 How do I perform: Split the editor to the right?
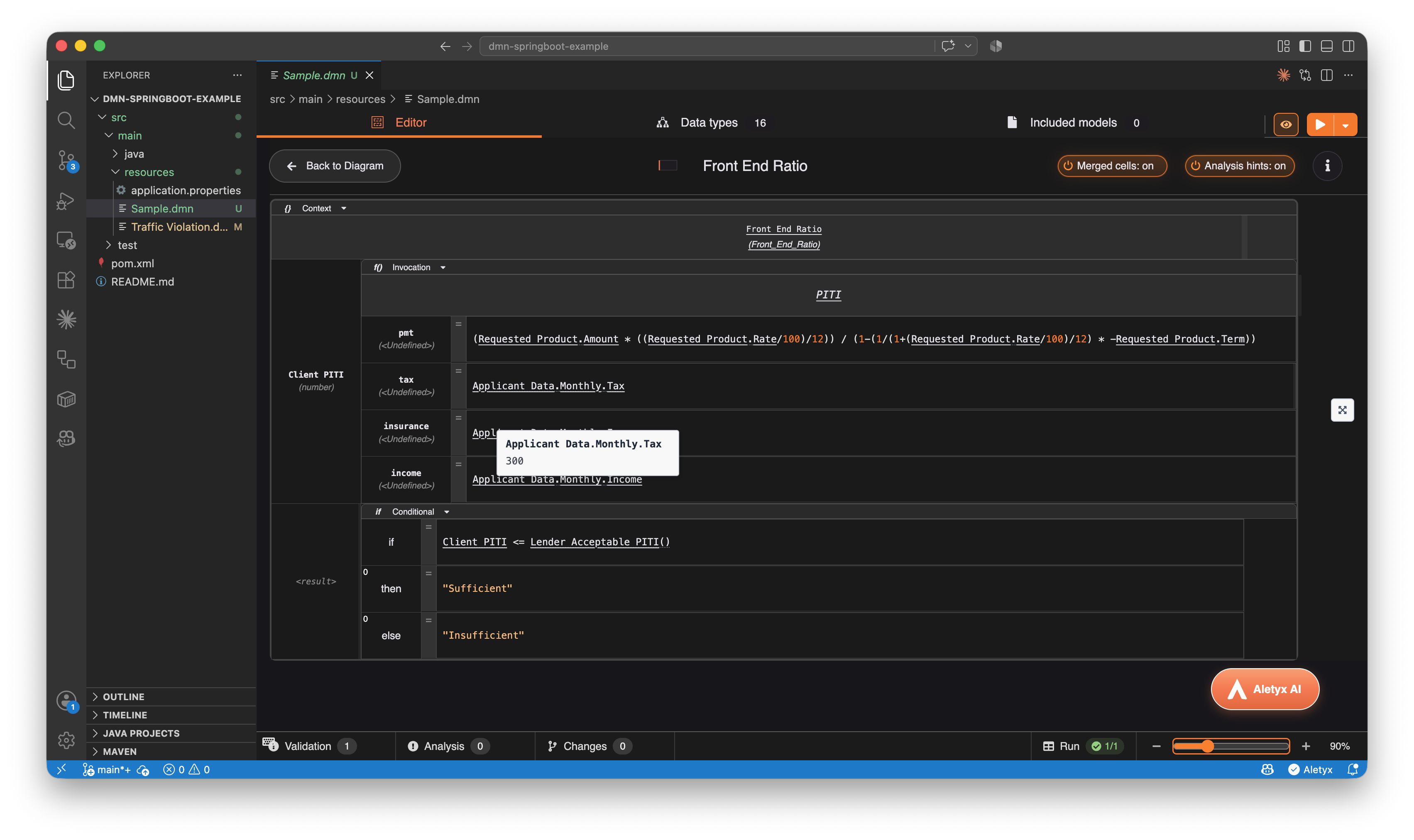click(1327, 75)
